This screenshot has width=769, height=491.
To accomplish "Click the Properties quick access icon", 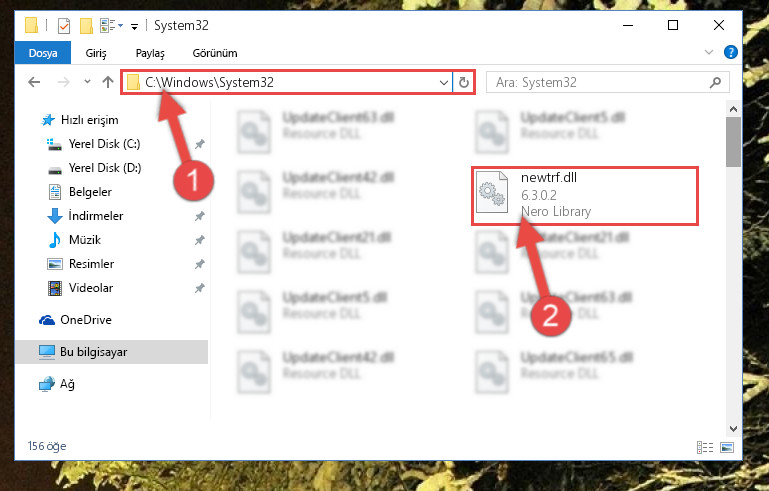I will click(64, 26).
